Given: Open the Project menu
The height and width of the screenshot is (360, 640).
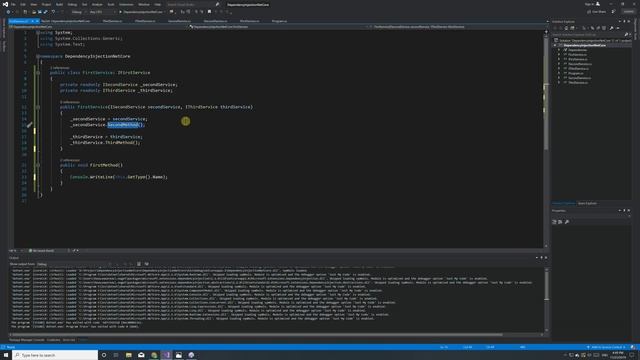Looking at the screenshot, I should point(46,4).
